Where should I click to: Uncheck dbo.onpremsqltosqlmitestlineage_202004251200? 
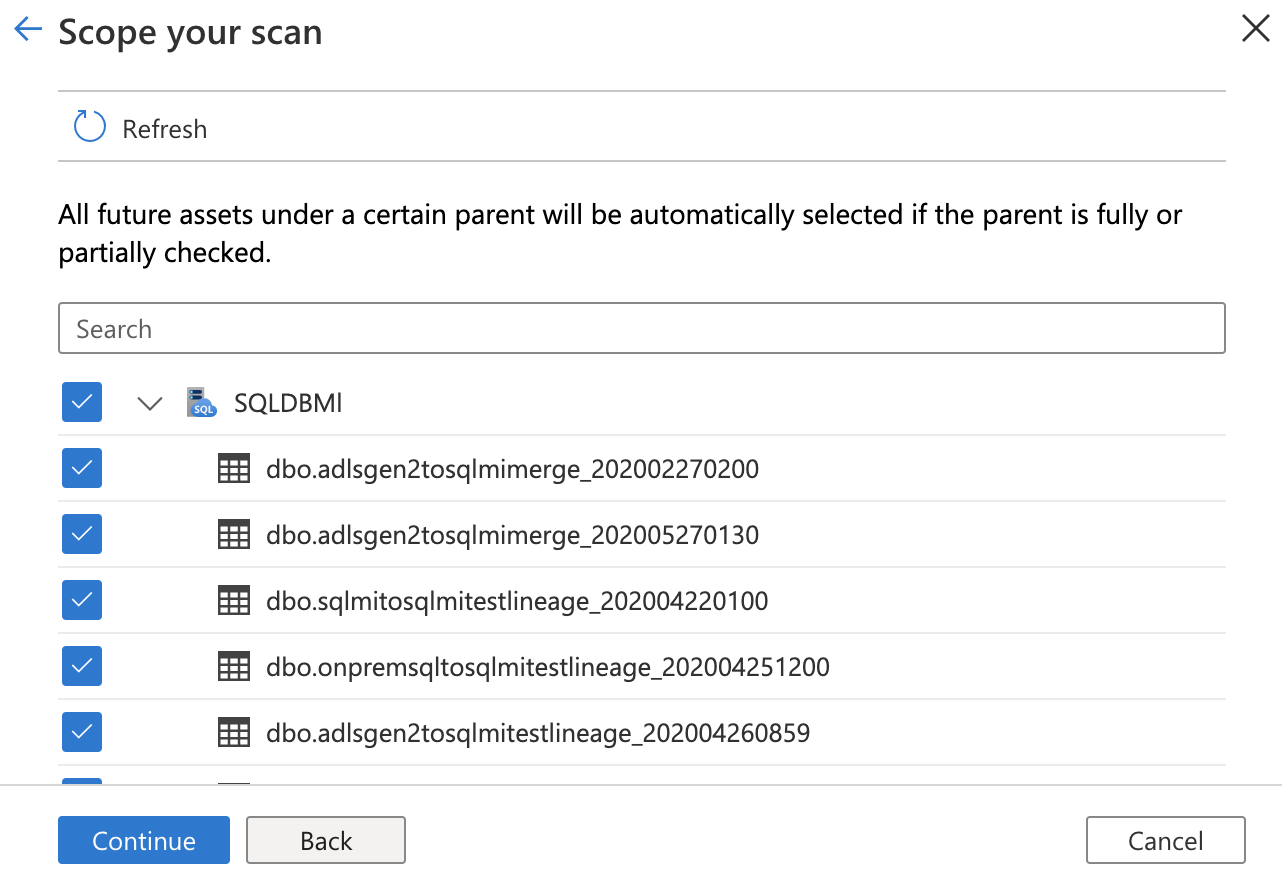(x=81, y=666)
